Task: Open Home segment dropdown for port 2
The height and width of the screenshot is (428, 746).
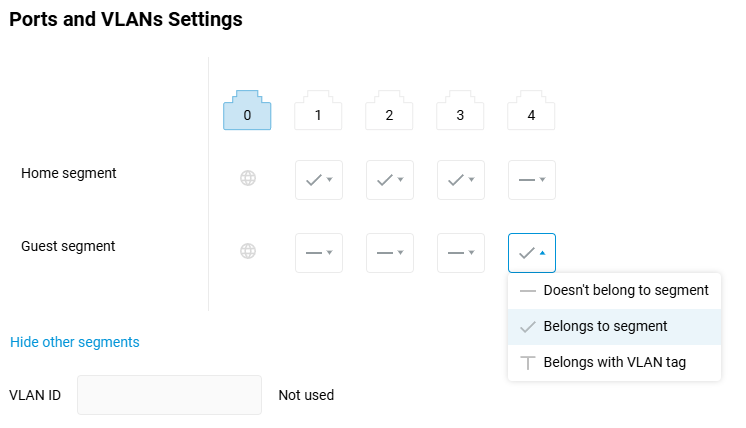Action: coord(390,180)
